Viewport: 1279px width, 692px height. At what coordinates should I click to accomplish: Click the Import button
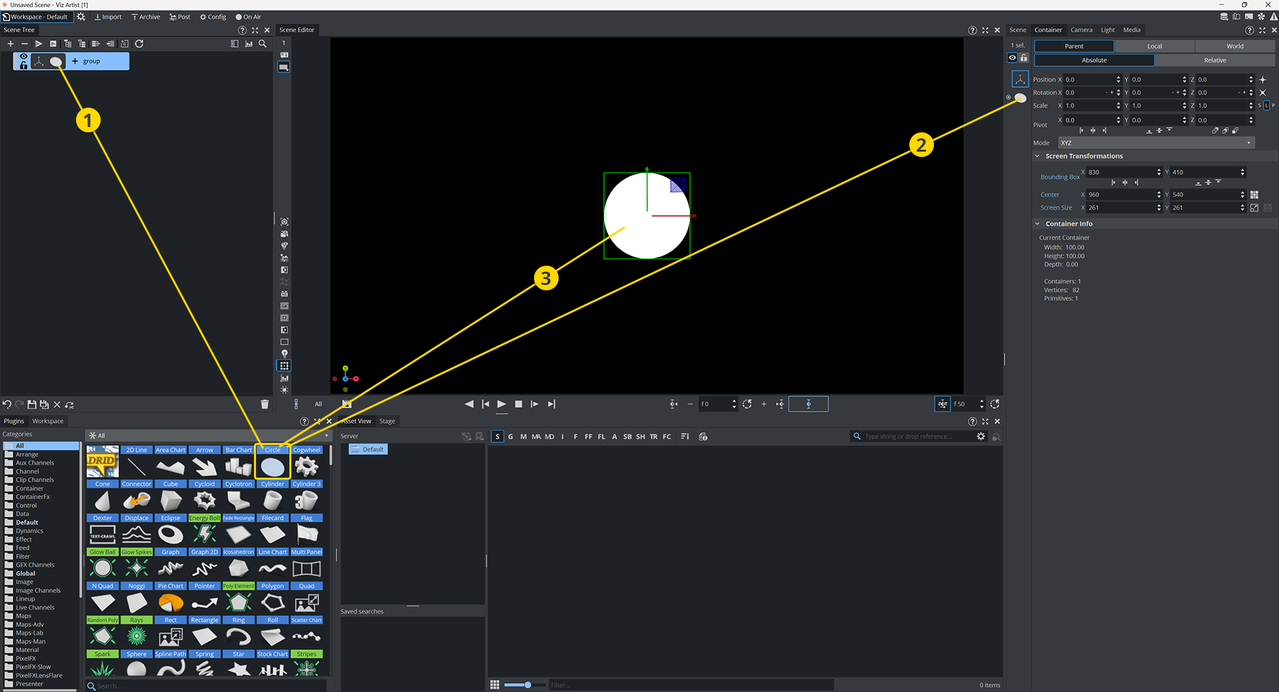pos(108,17)
